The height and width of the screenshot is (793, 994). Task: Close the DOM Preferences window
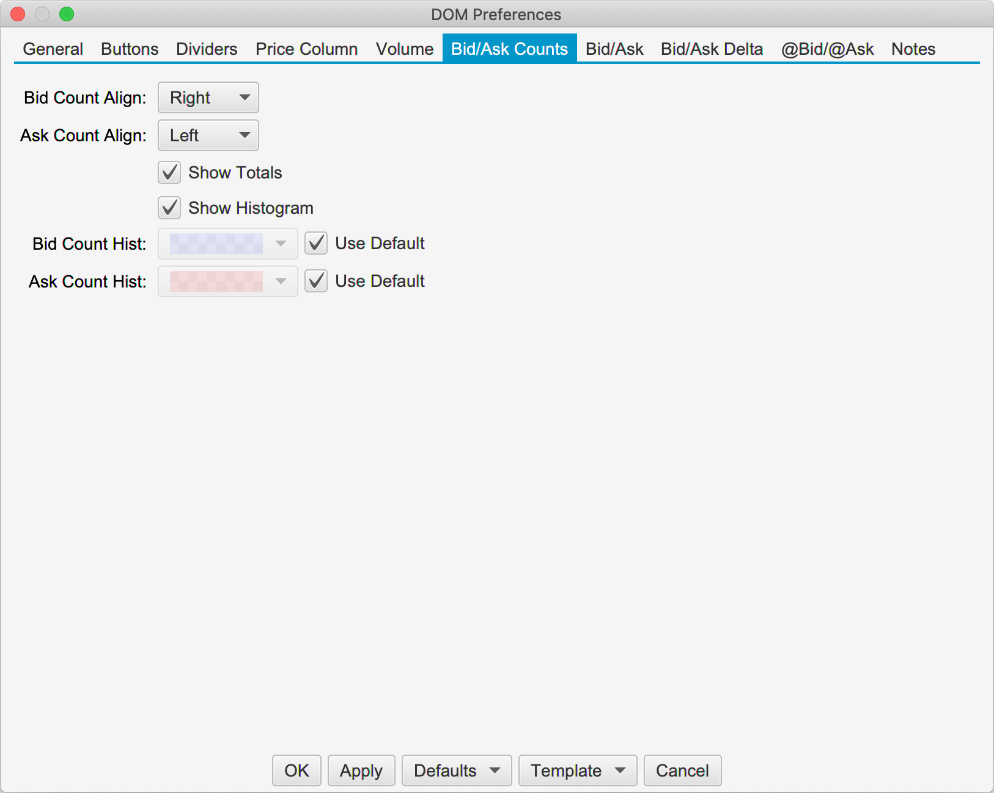[18, 14]
